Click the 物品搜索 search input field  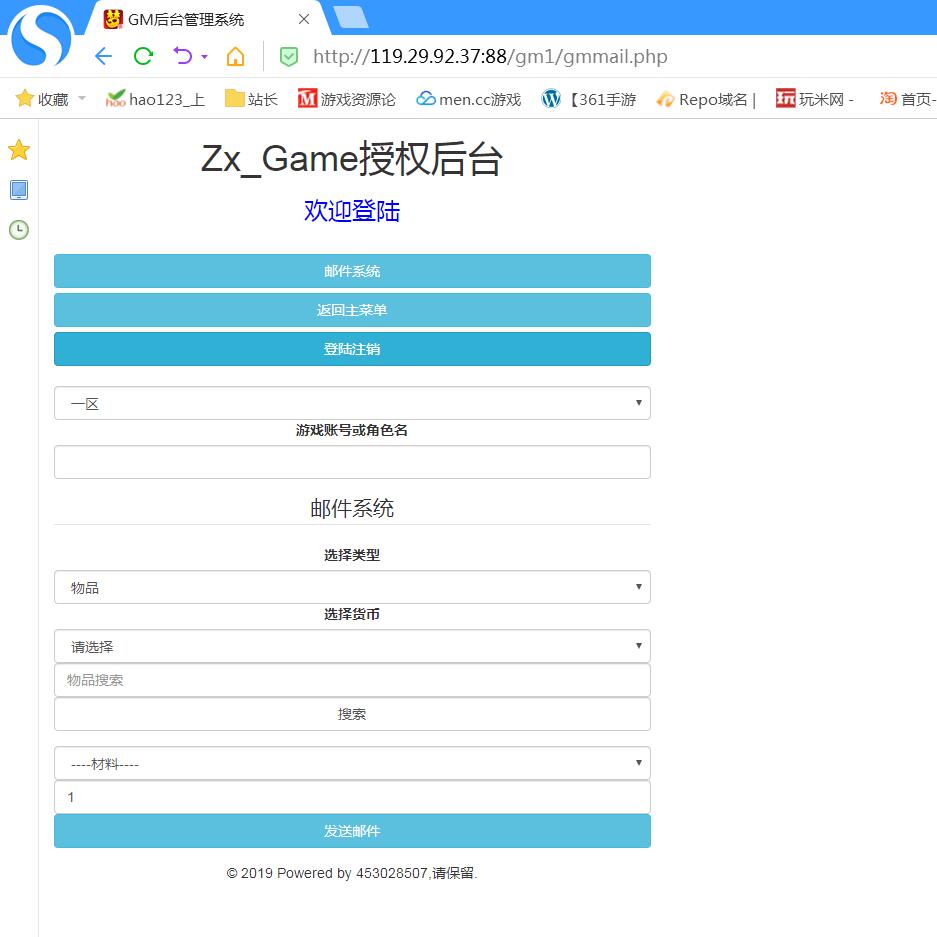(352, 680)
